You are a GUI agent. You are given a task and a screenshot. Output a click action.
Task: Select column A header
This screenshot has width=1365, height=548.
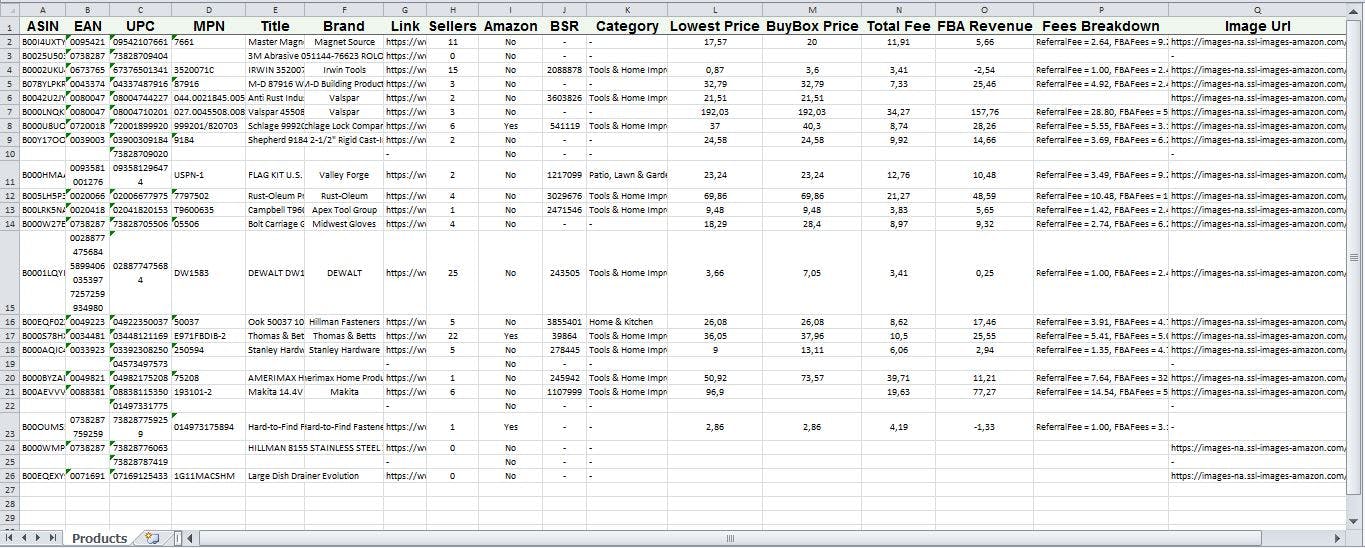43,9
